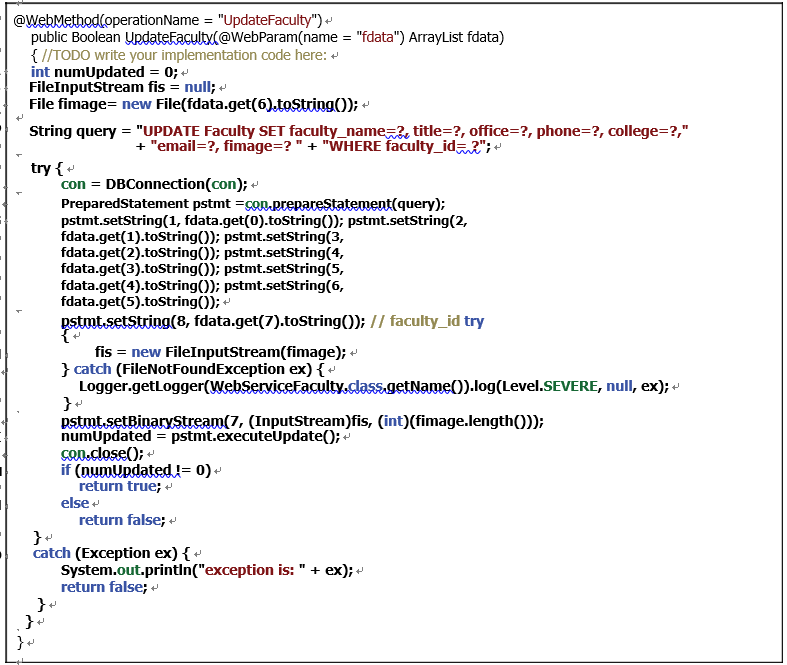The image size is (787, 665).
Task: Click the else keyword line
Action: coord(75,503)
